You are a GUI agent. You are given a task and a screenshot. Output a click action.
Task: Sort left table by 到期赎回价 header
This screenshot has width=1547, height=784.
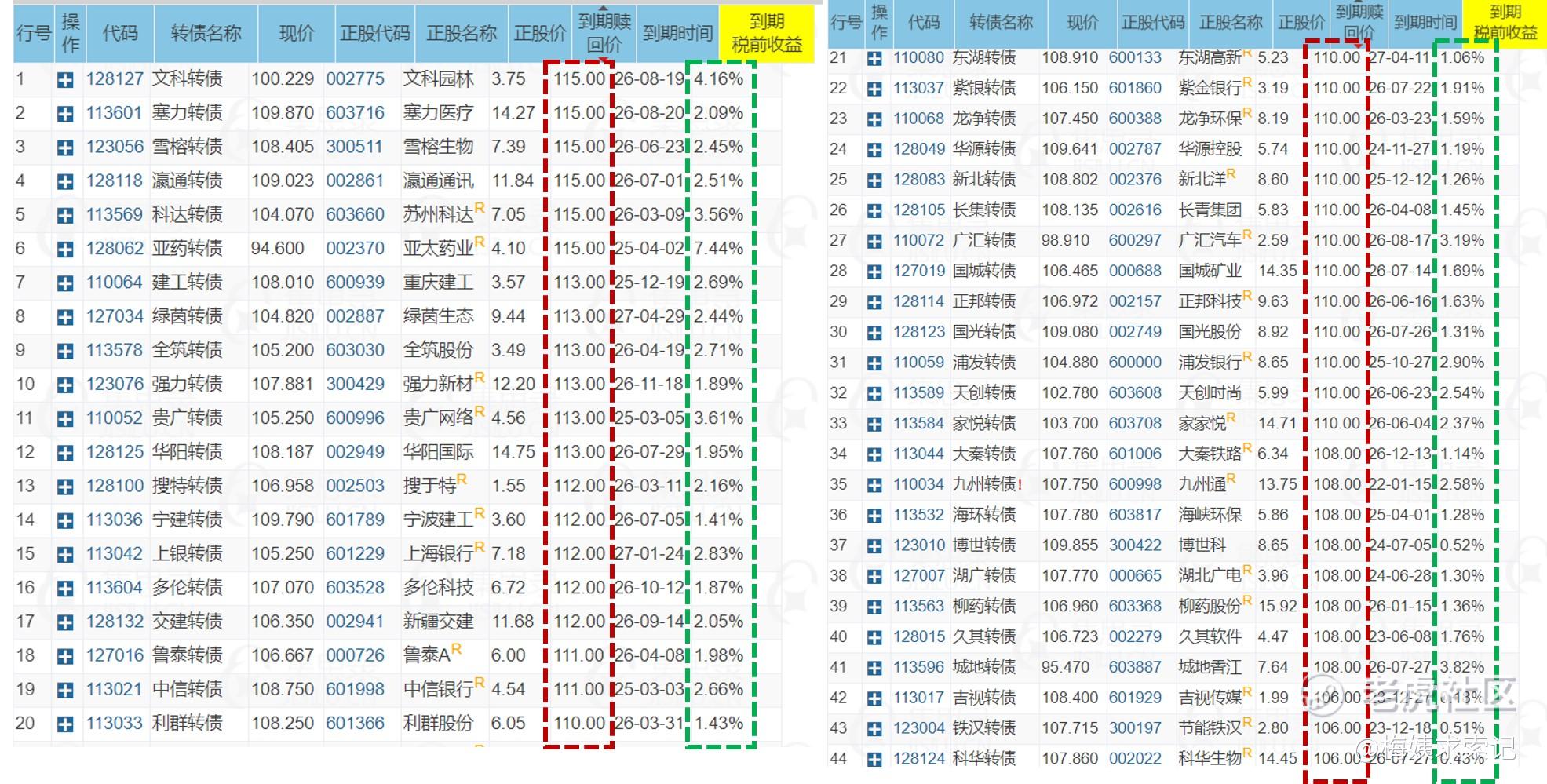[604, 34]
